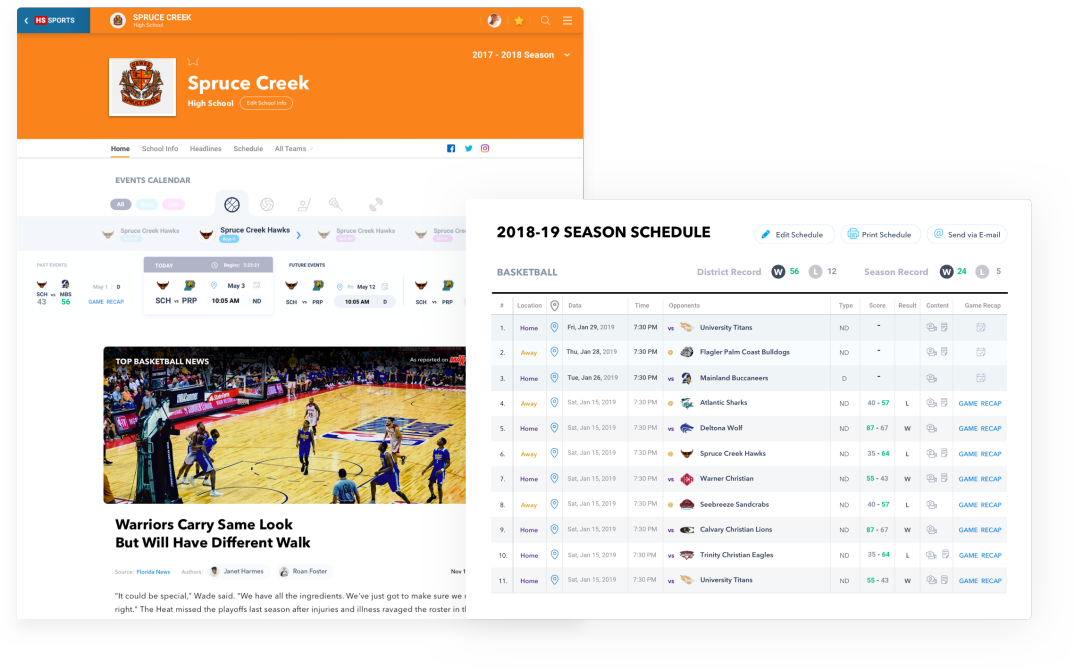Toggle the 'Boys' events filter pill
Screen dimensions: 1075x669
point(147,204)
